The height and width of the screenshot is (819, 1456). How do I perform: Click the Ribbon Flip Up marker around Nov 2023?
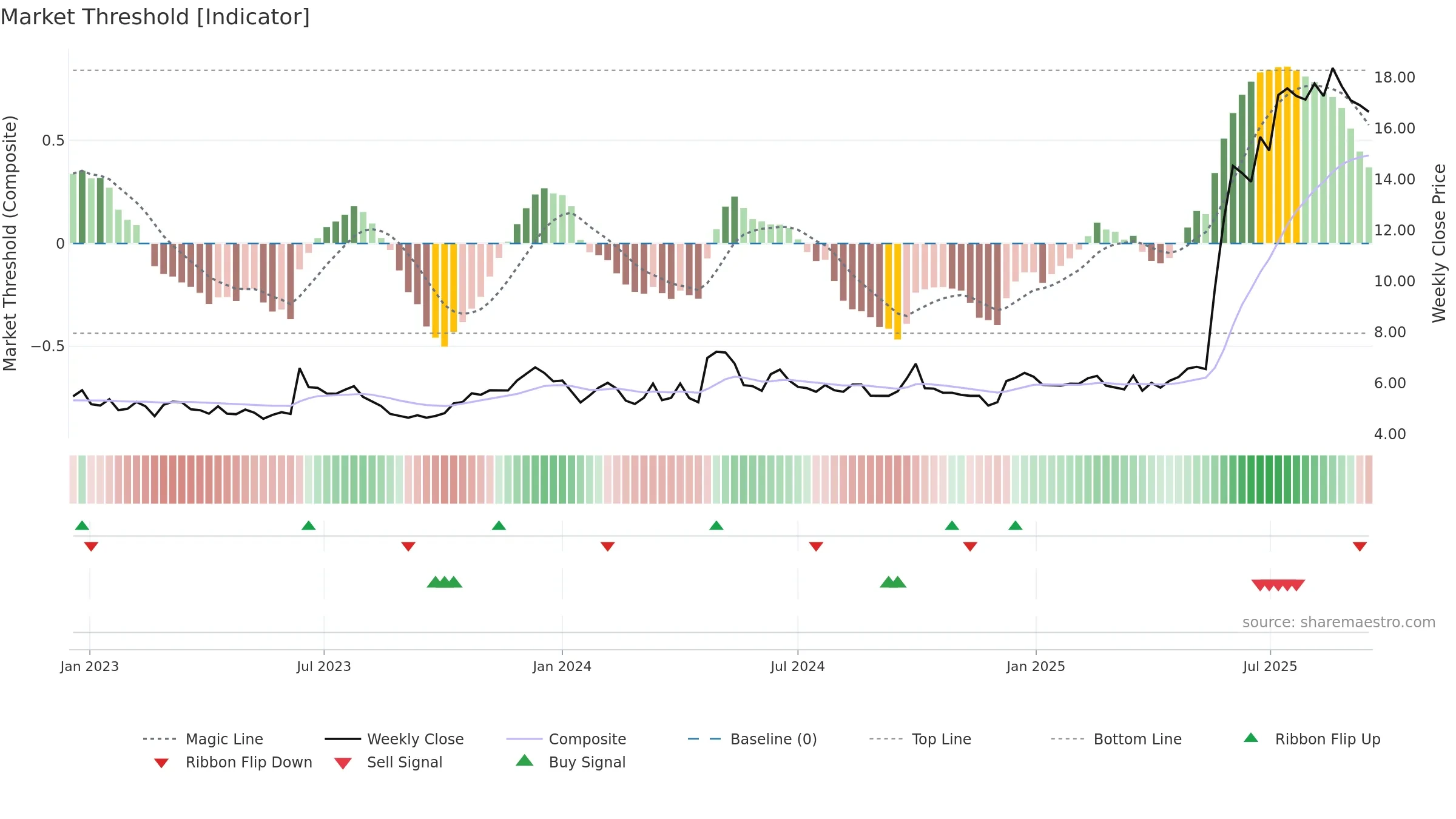pyautogui.click(x=499, y=525)
